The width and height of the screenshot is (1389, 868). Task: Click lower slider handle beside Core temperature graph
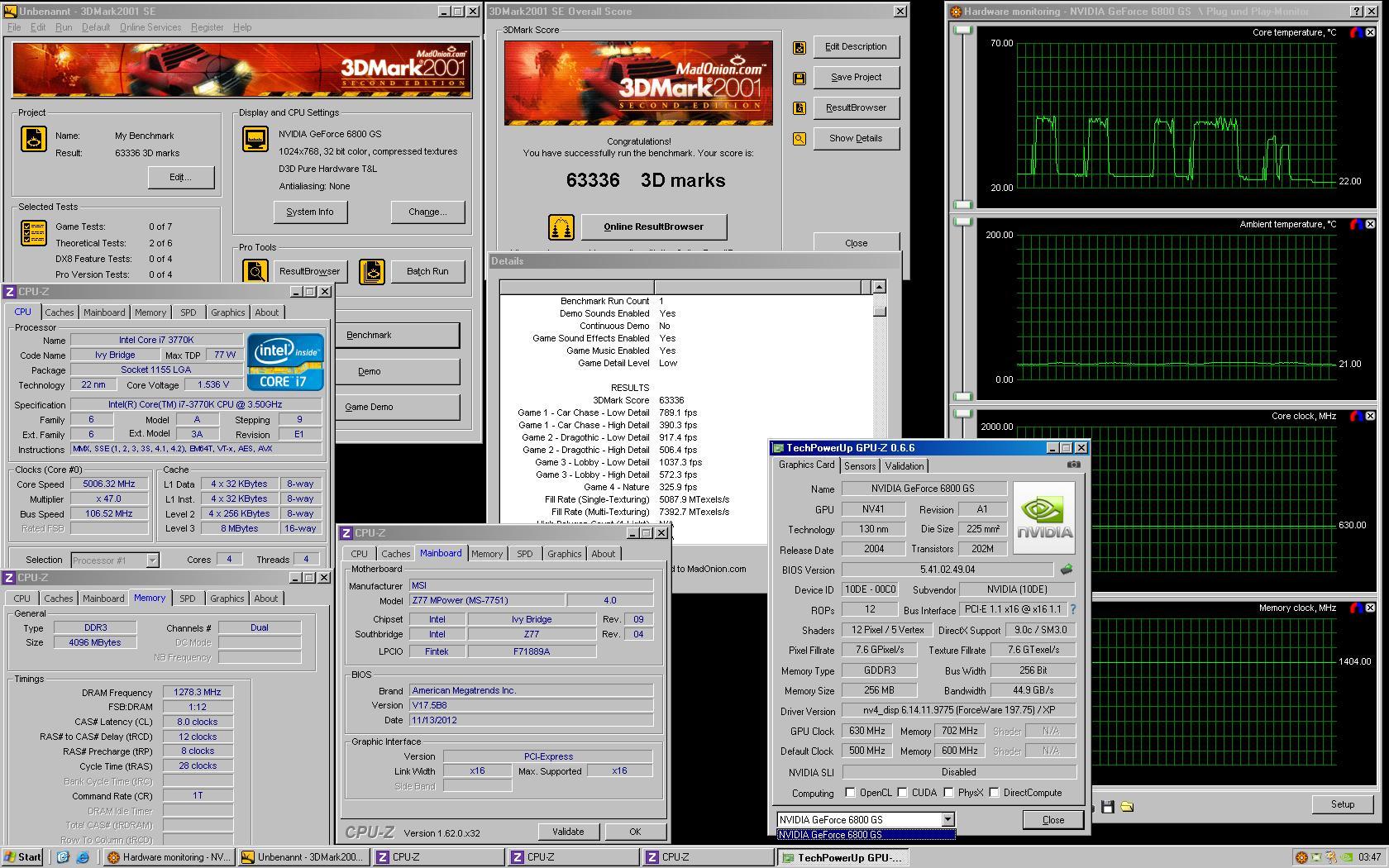pos(962,204)
